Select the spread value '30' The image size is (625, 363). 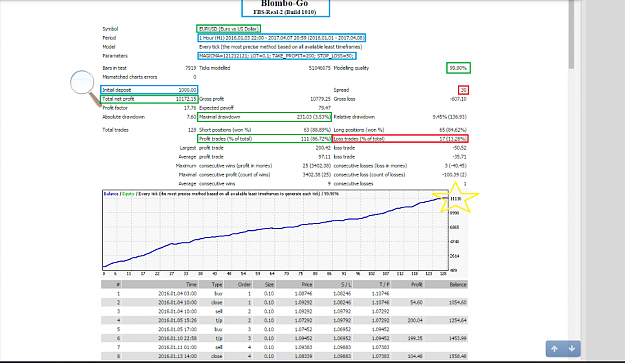pyautogui.click(x=464, y=90)
